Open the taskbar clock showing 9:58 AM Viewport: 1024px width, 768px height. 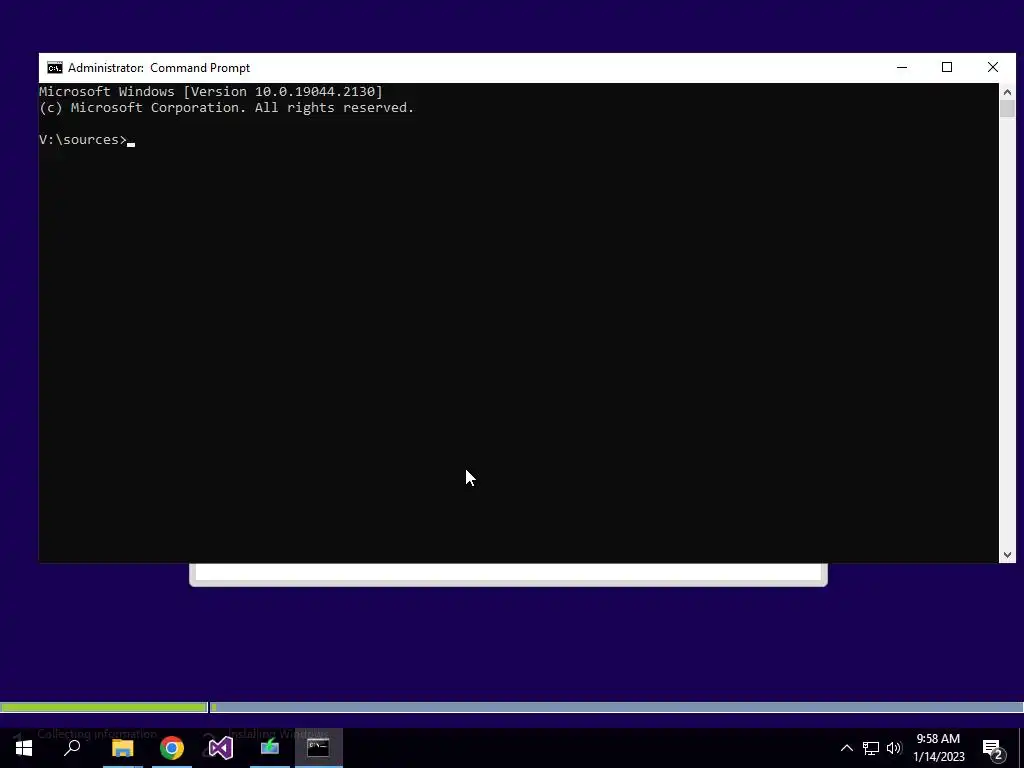(x=938, y=748)
